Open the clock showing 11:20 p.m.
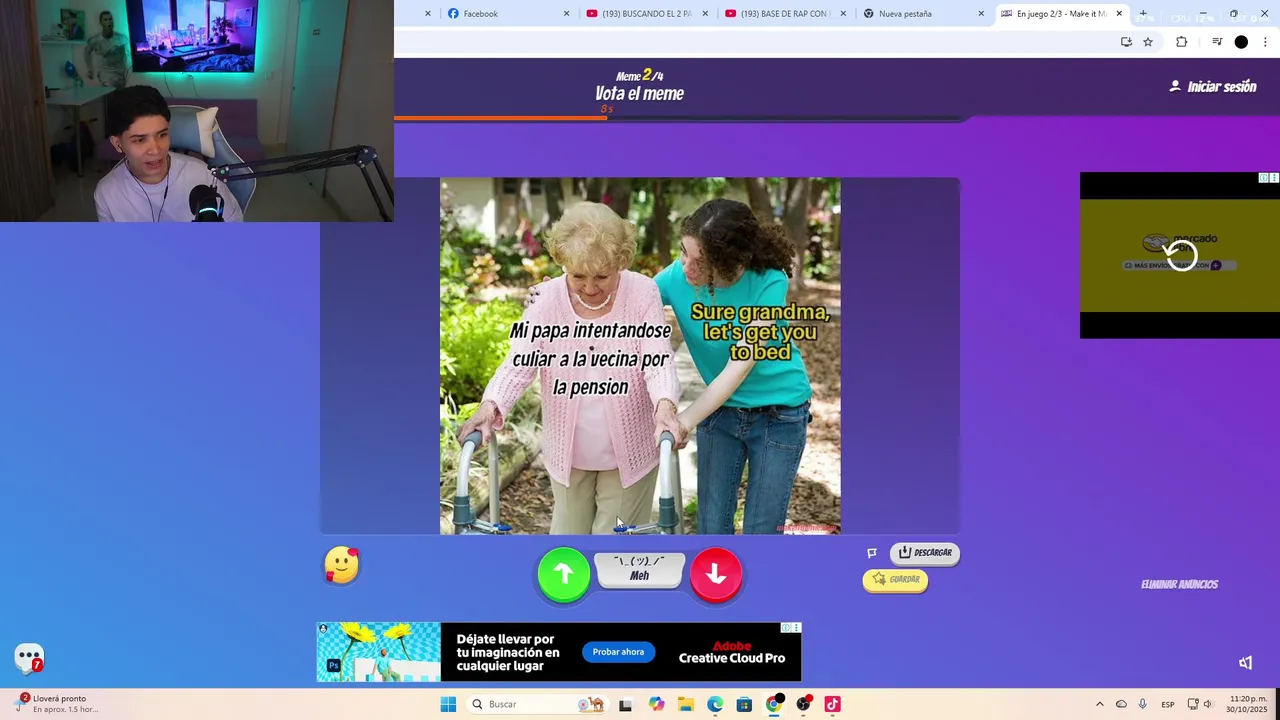1280x720 pixels. click(x=1248, y=704)
